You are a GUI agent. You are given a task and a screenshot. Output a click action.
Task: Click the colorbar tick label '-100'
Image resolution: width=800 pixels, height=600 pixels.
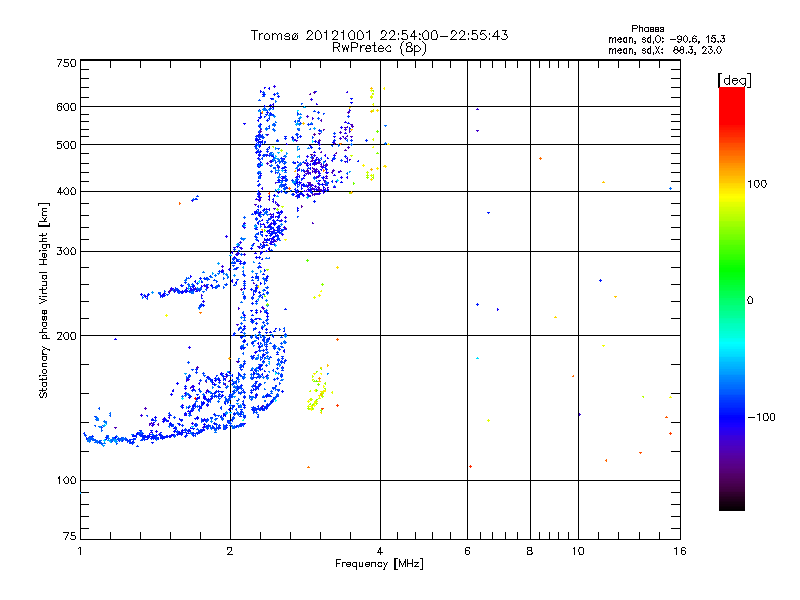click(x=762, y=417)
